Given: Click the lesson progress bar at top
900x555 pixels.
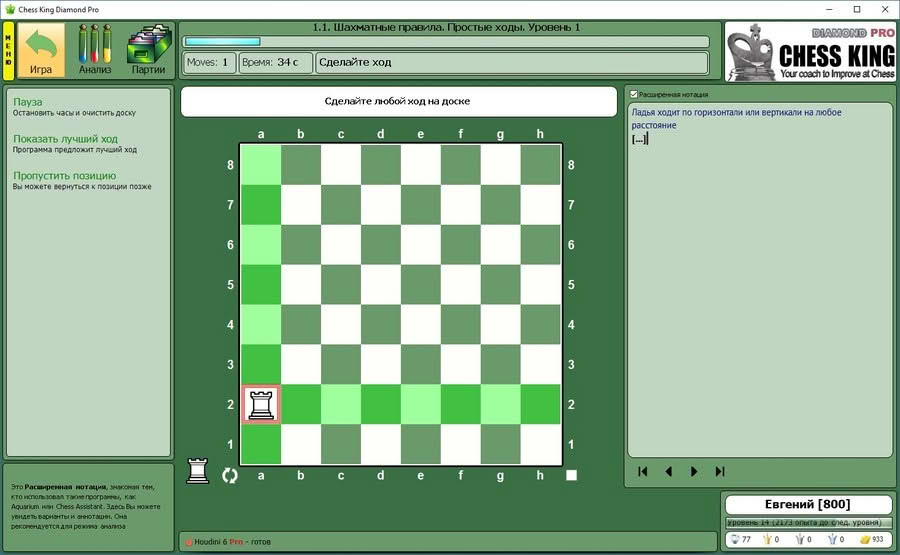Looking at the screenshot, I should (x=445, y=42).
